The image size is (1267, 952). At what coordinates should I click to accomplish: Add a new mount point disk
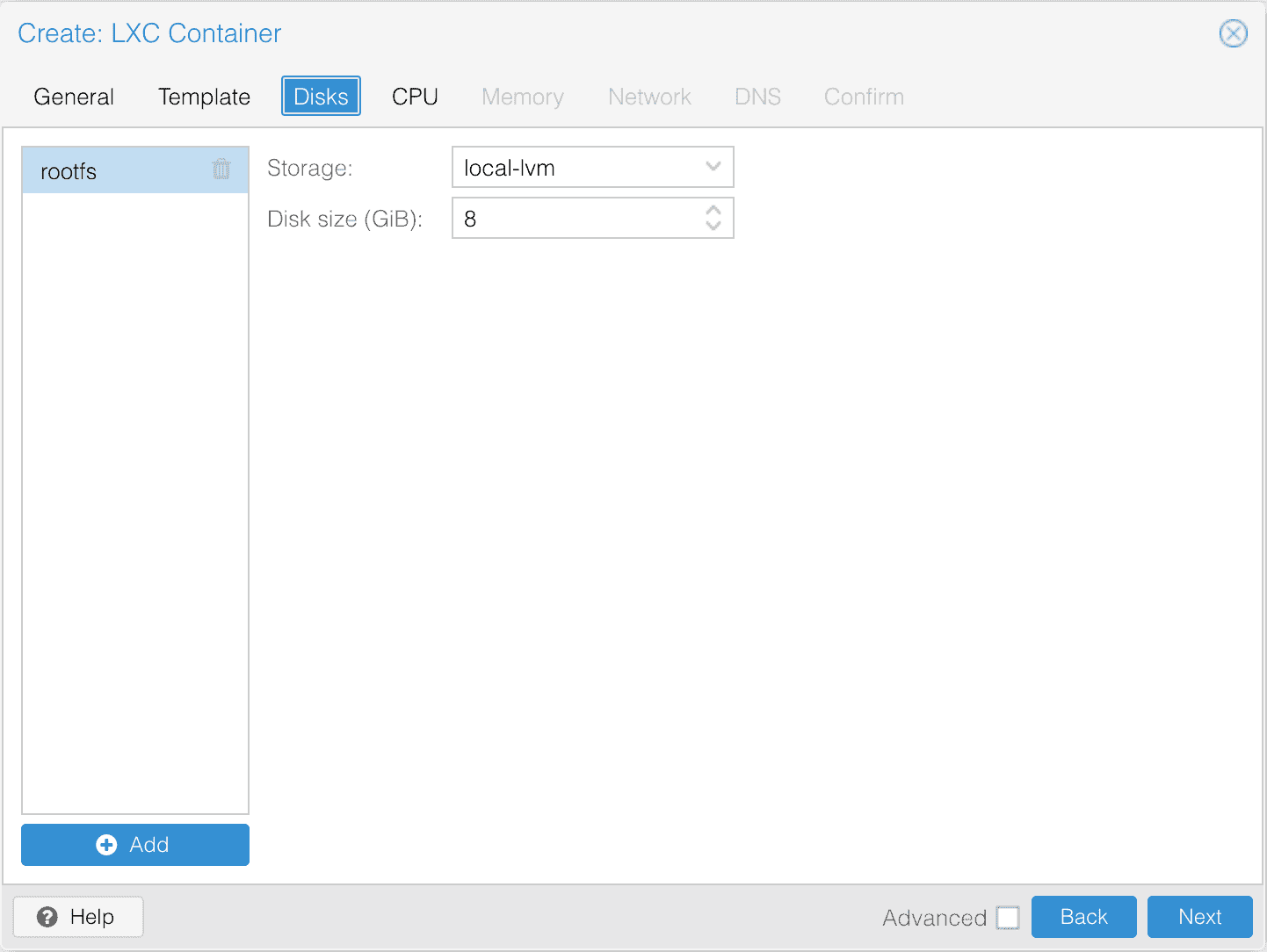135,845
